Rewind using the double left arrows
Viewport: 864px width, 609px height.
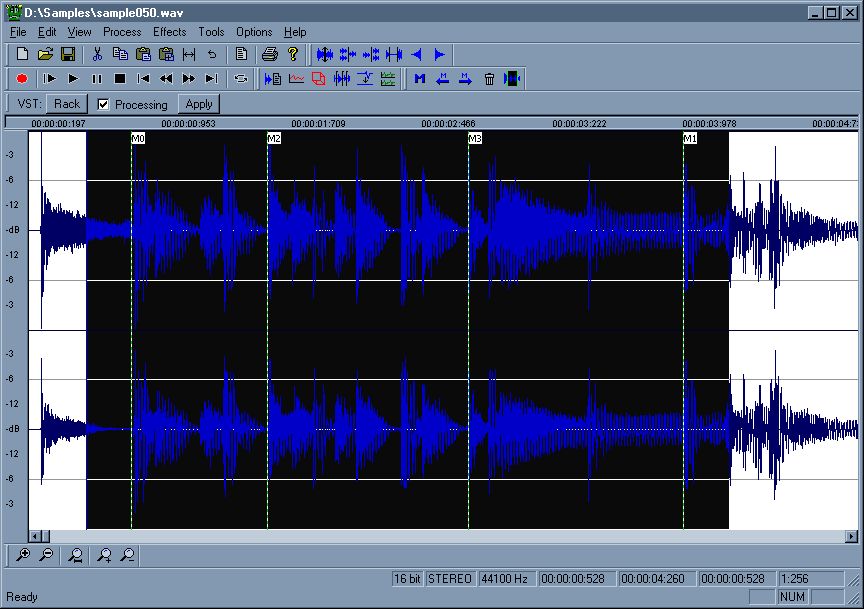tap(166, 79)
